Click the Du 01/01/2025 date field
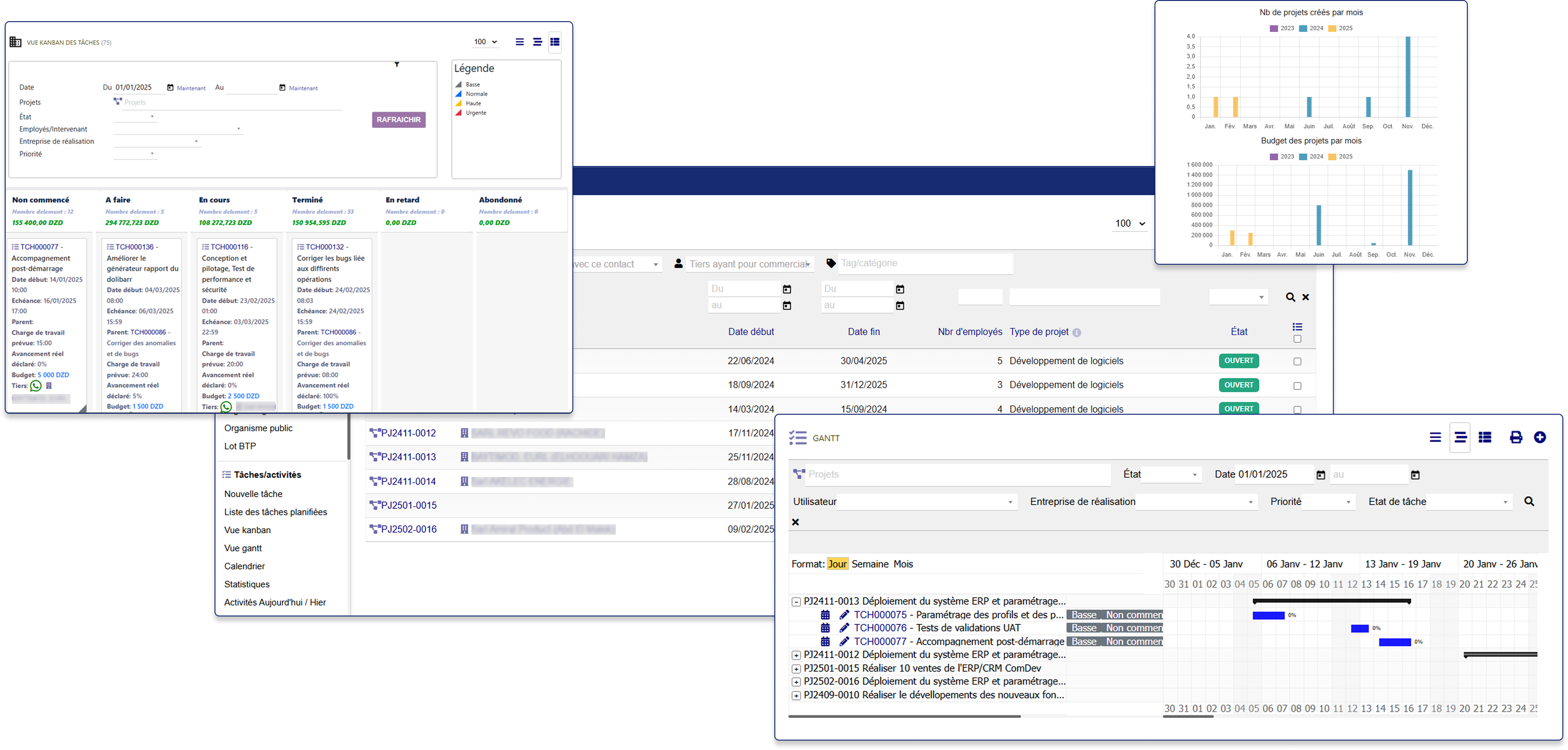 click(135, 87)
